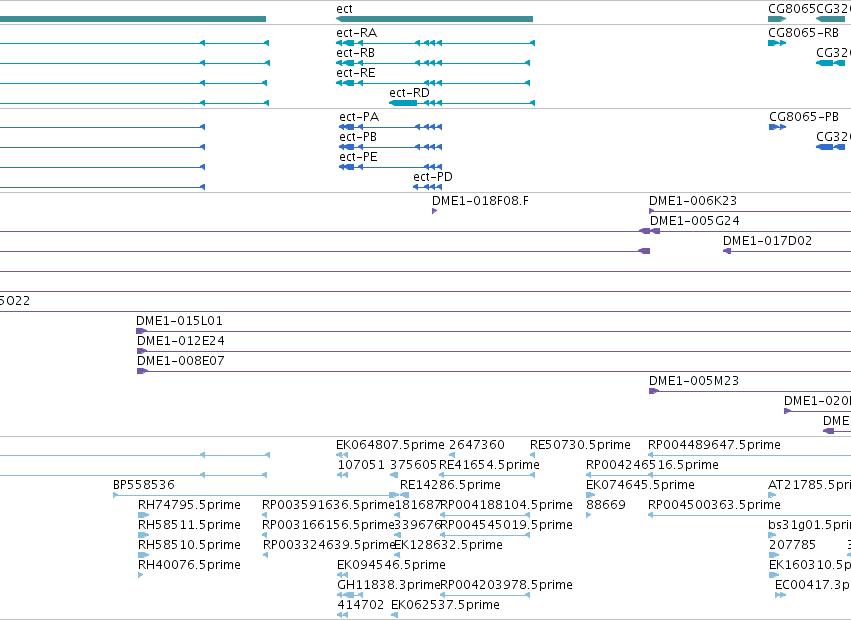This screenshot has height=620, width=851.
Task: Select the ect-RD transcript label
Action: coord(409,93)
